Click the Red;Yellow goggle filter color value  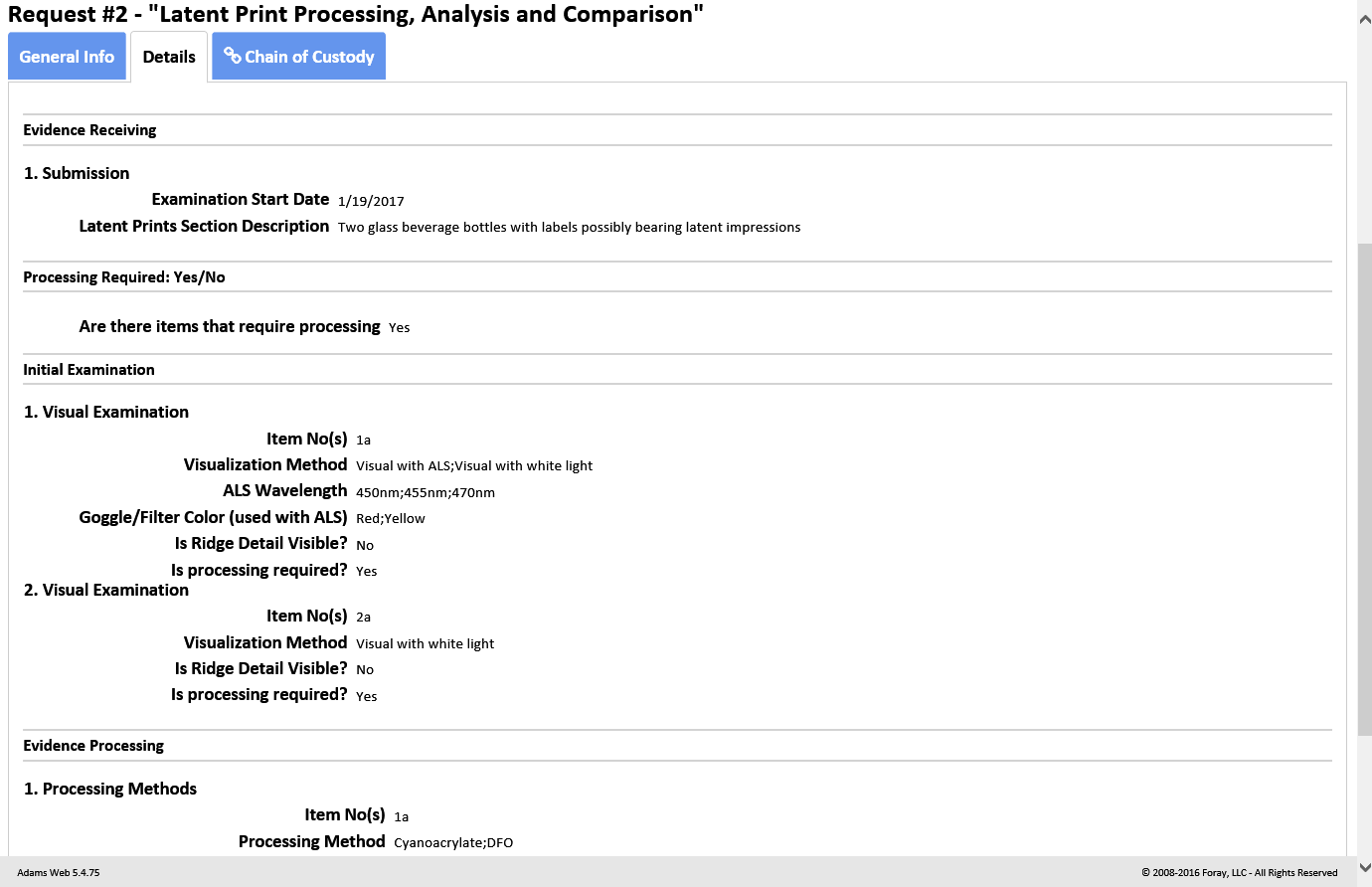pos(391,518)
